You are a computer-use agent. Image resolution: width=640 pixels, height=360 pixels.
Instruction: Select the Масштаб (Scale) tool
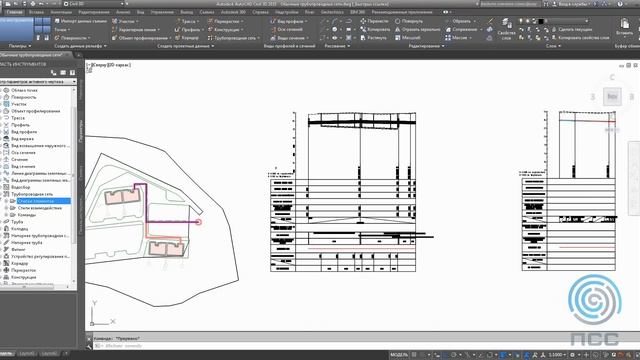(x=407, y=38)
